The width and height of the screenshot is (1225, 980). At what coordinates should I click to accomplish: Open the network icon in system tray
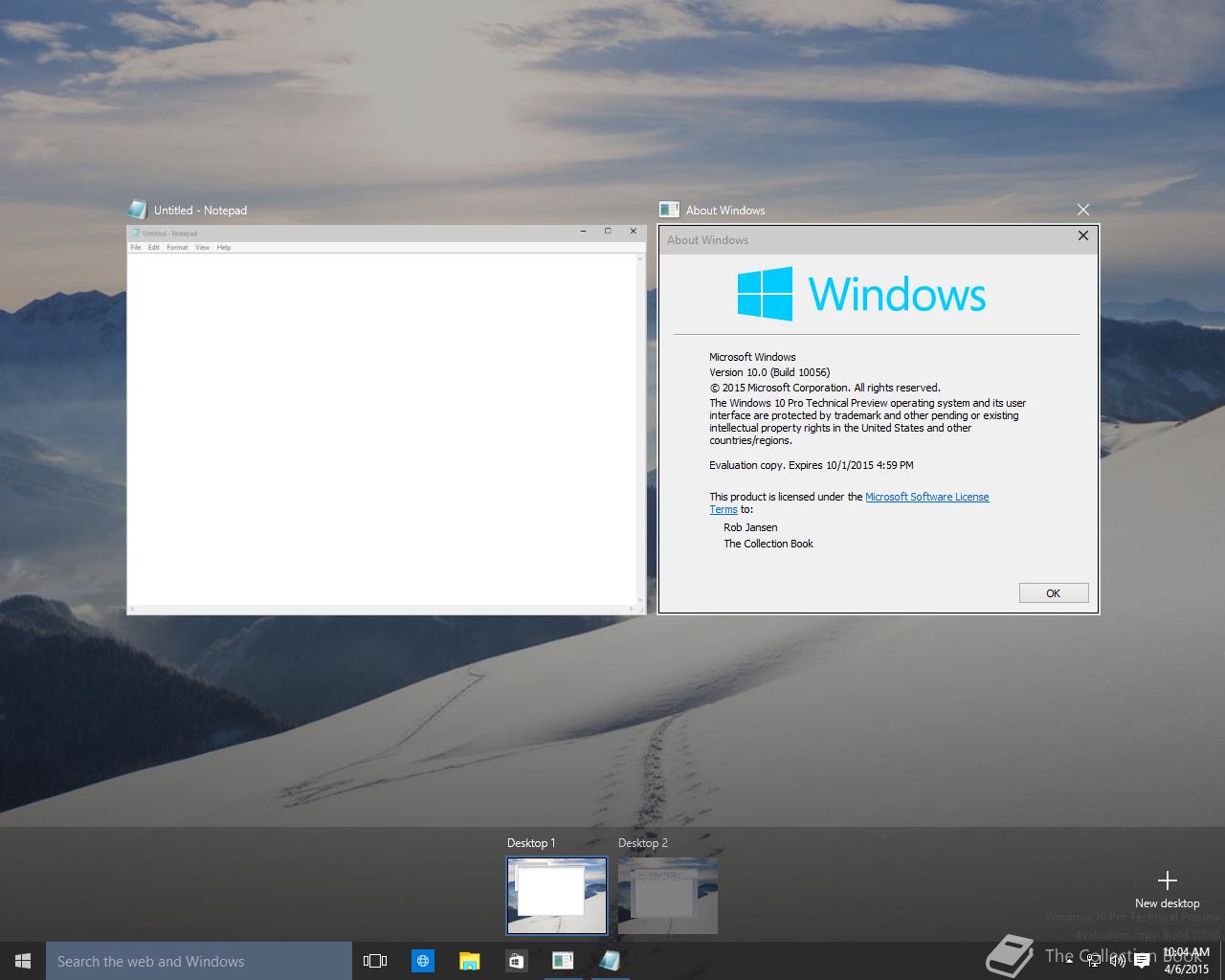(x=1094, y=961)
